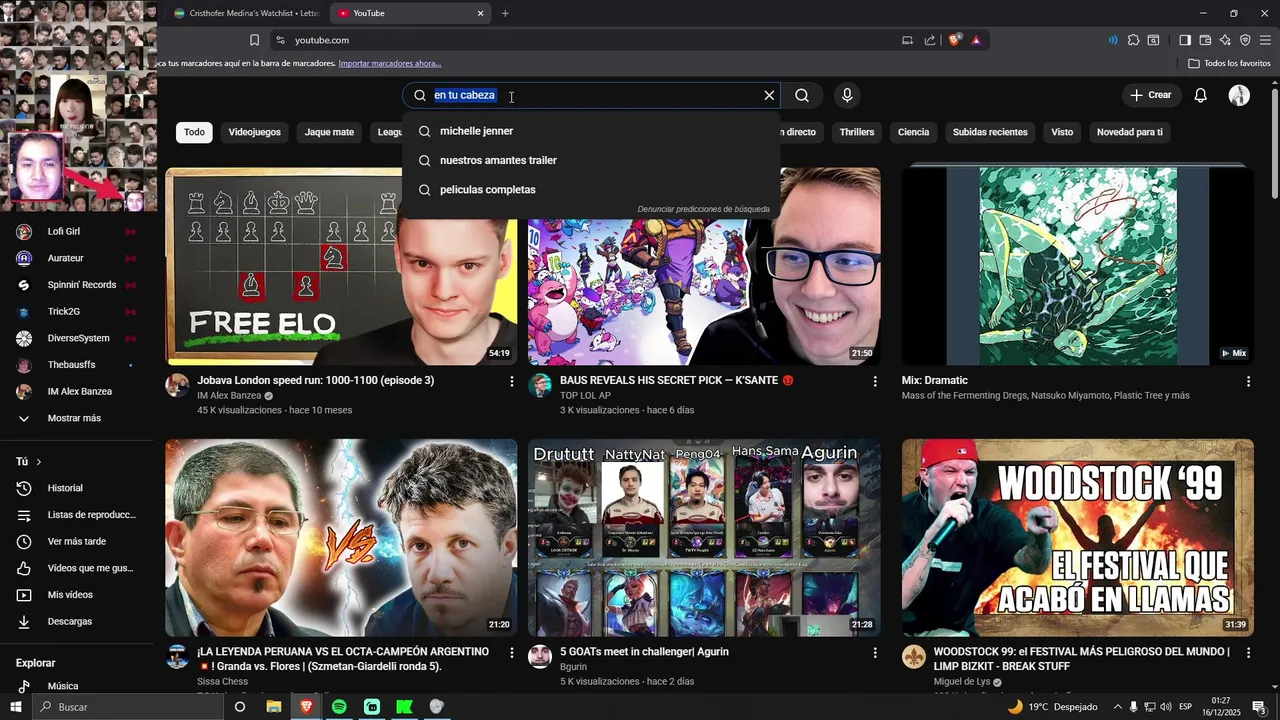The width and height of the screenshot is (1280, 720).
Task: Switch to Cristhofer Medina's Watchlist tab
Action: click(246, 13)
